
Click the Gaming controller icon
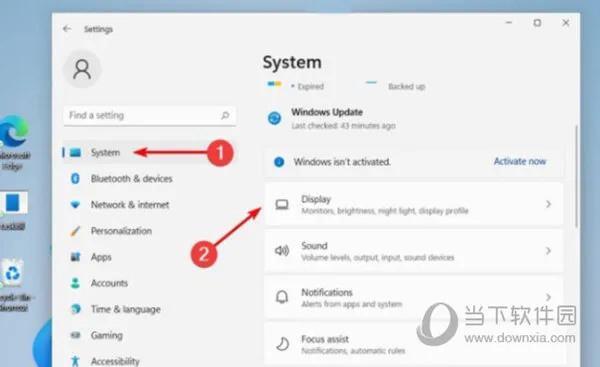tap(75, 335)
